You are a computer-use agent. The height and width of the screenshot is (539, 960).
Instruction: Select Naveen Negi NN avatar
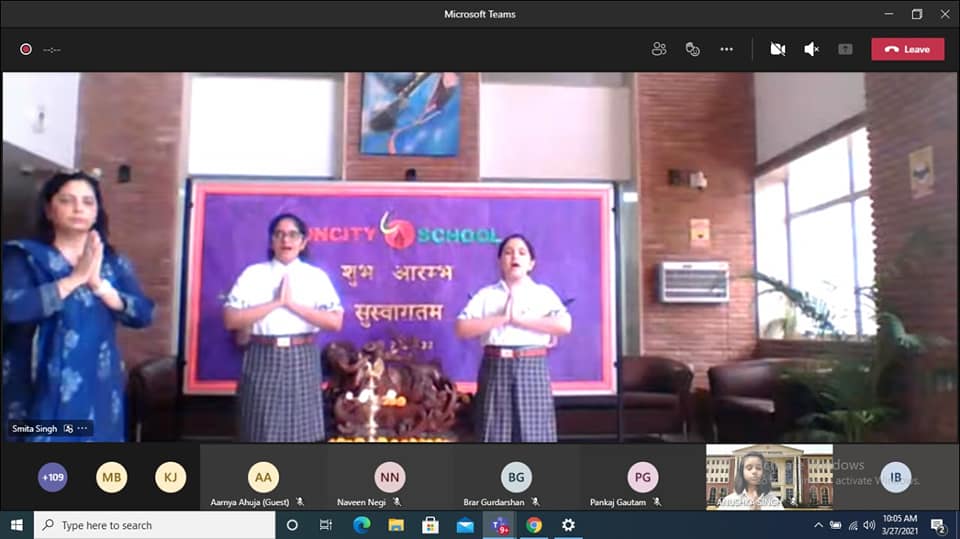tap(390, 477)
